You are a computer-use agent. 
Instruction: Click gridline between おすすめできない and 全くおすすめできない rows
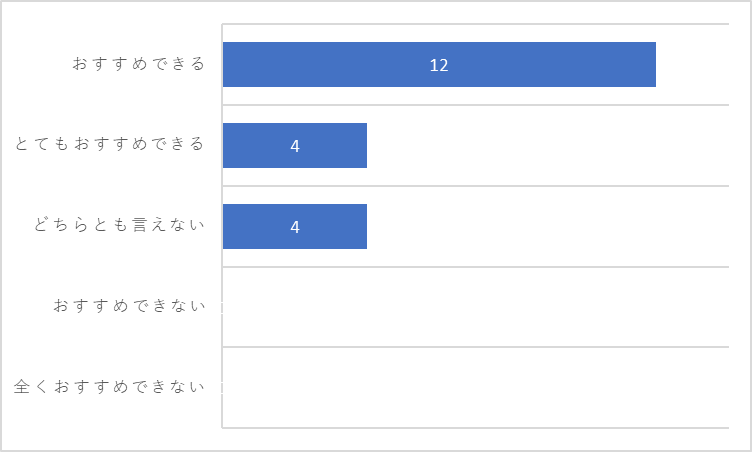click(x=475, y=347)
